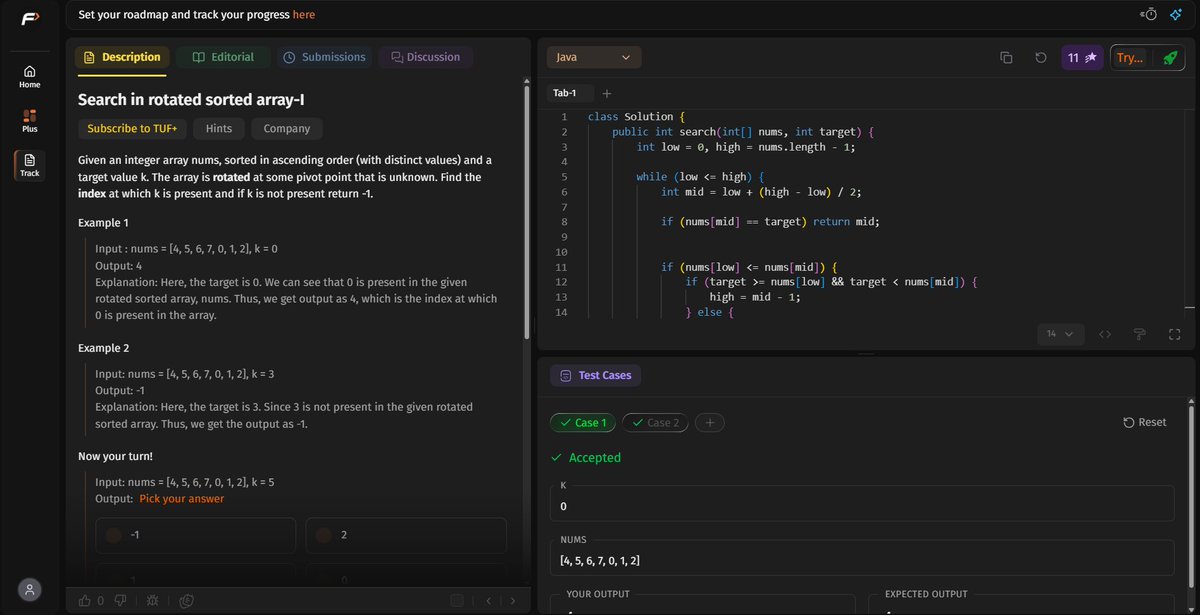The width and height of the screenshot is (1200, 615).
Task: Go to the previous problem arrow
Action: pyautogui.click(x=489, y=600)
